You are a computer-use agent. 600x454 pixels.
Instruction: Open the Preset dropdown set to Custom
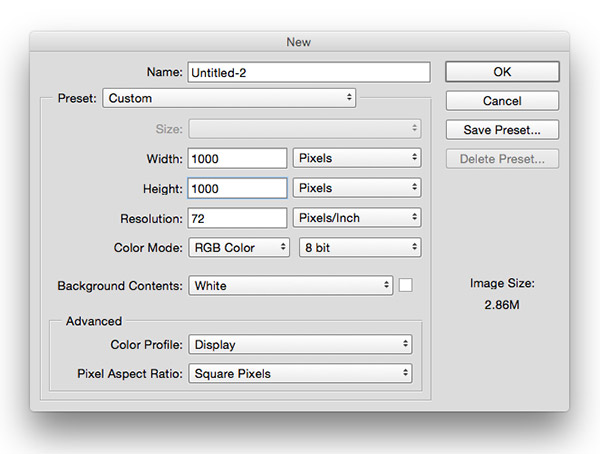[x=229, y=98]
